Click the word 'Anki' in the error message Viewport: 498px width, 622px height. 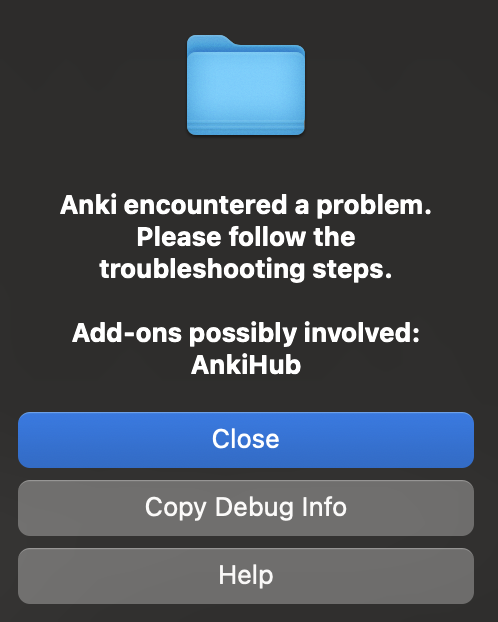tap(88, 205)
